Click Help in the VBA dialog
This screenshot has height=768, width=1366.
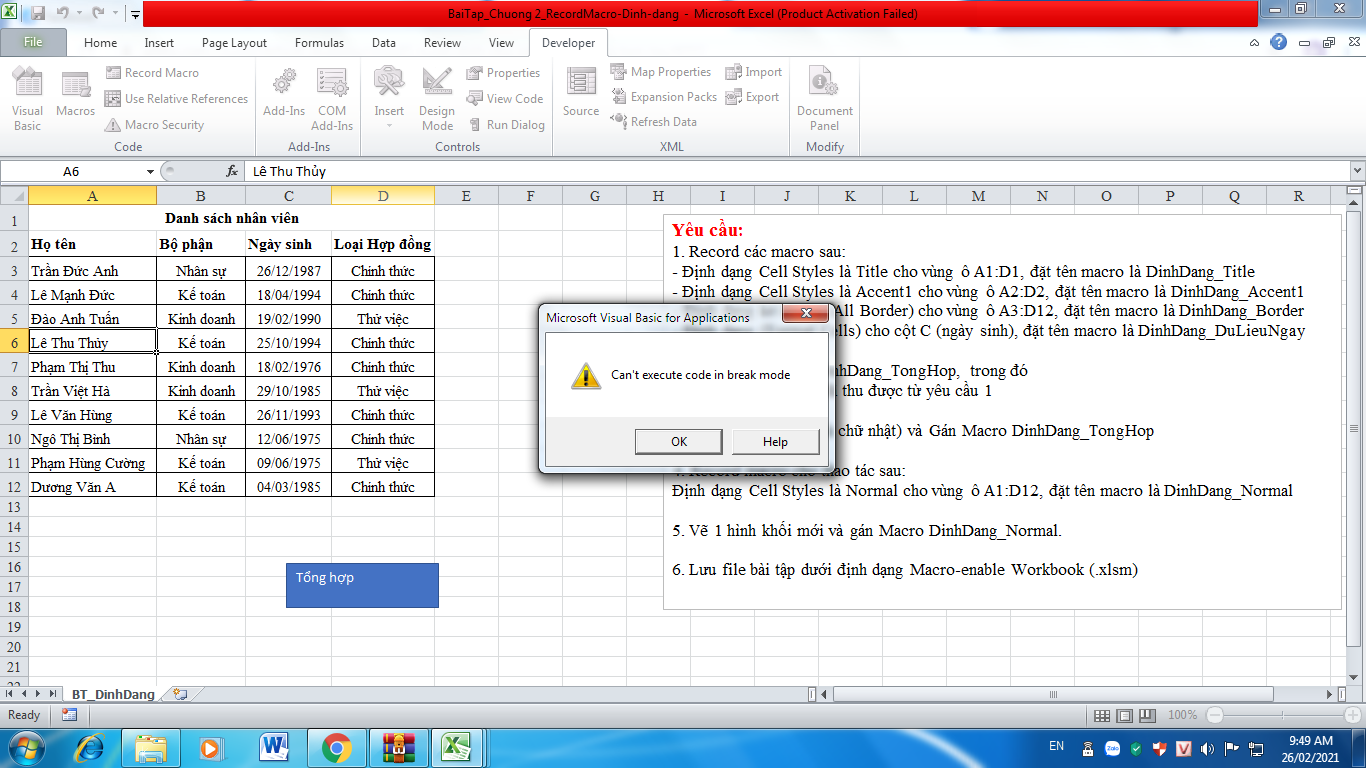775,442
